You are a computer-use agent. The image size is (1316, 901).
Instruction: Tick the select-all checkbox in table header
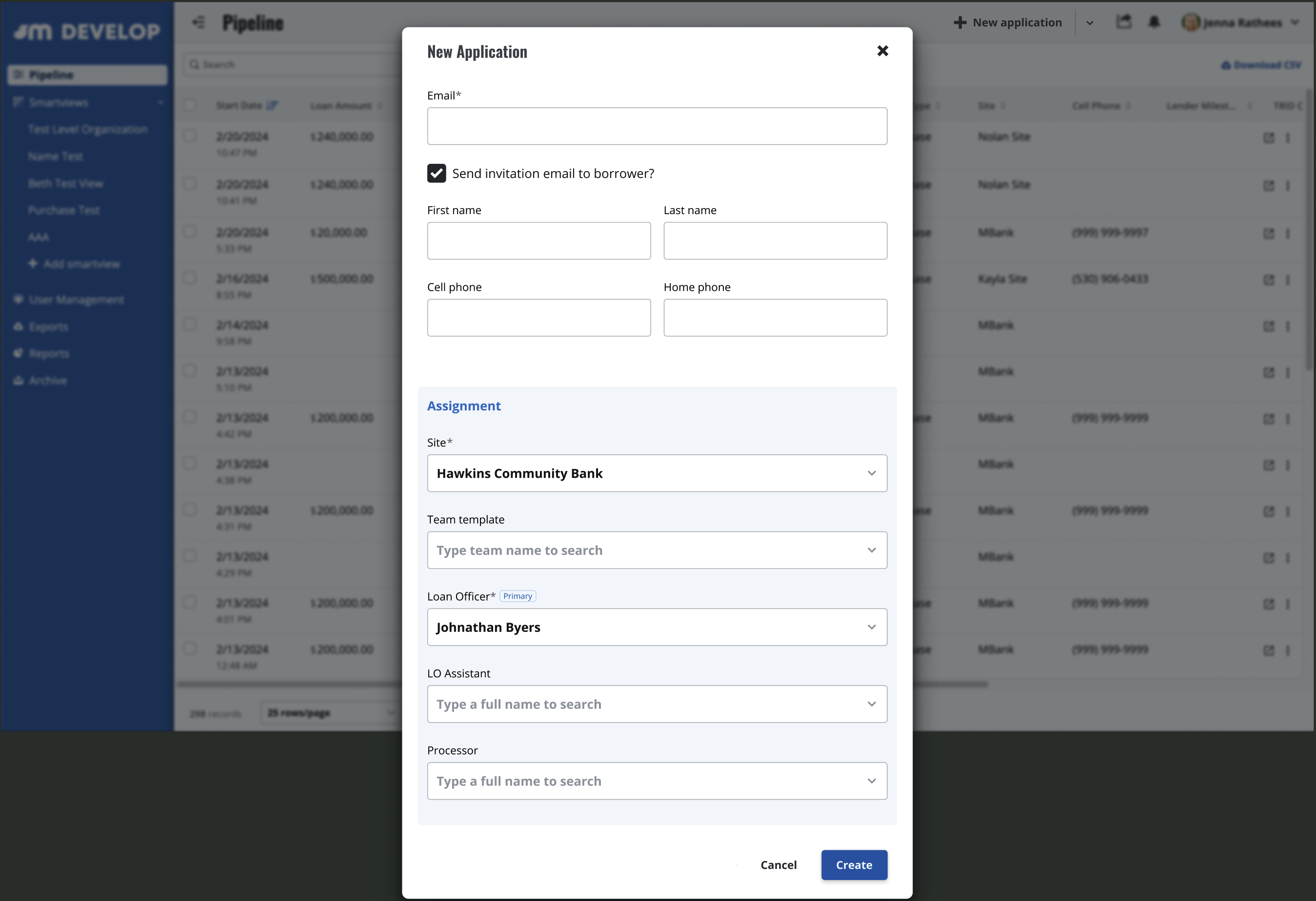click(x=190, y=105)
